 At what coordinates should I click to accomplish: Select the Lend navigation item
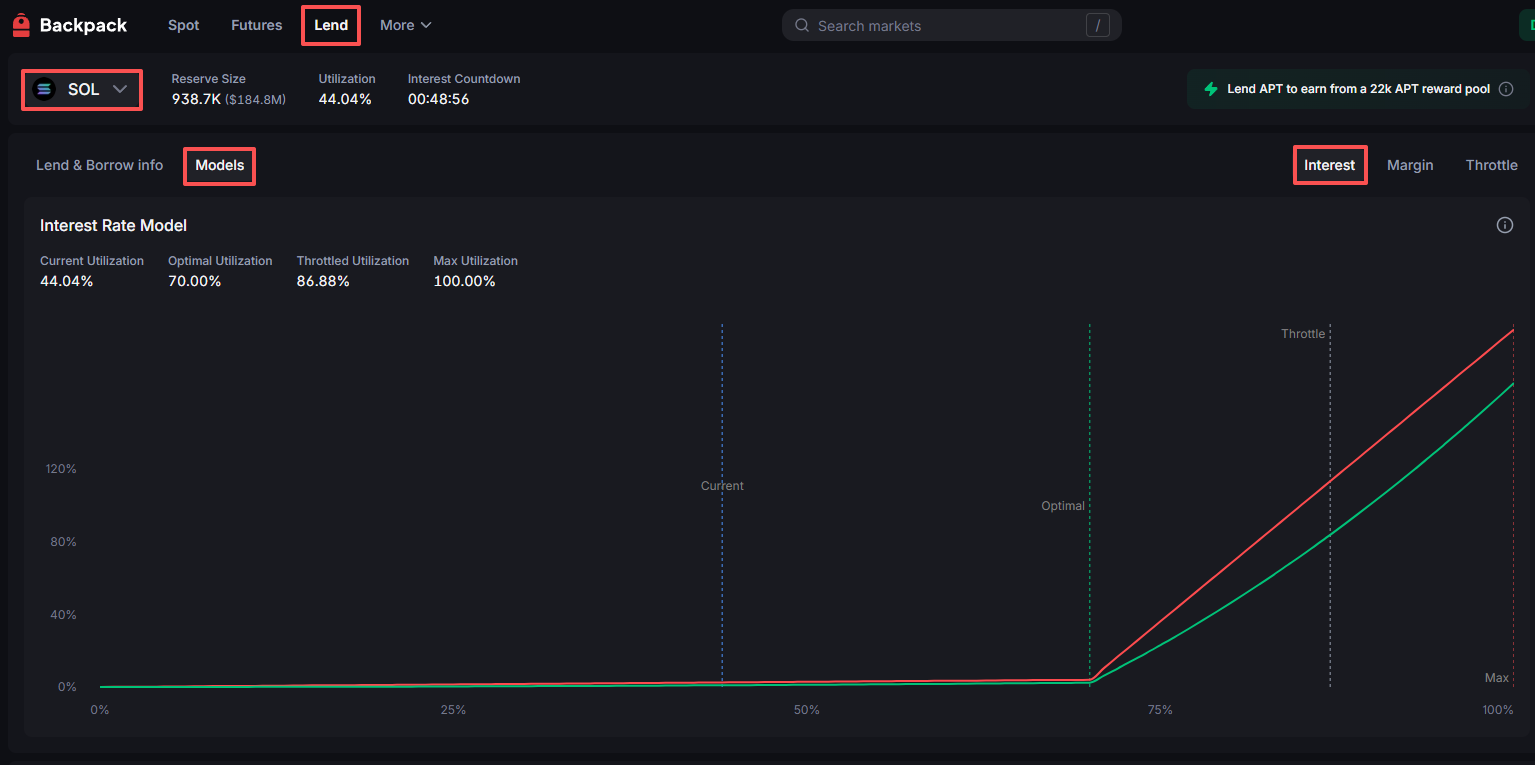click(331, 25)
